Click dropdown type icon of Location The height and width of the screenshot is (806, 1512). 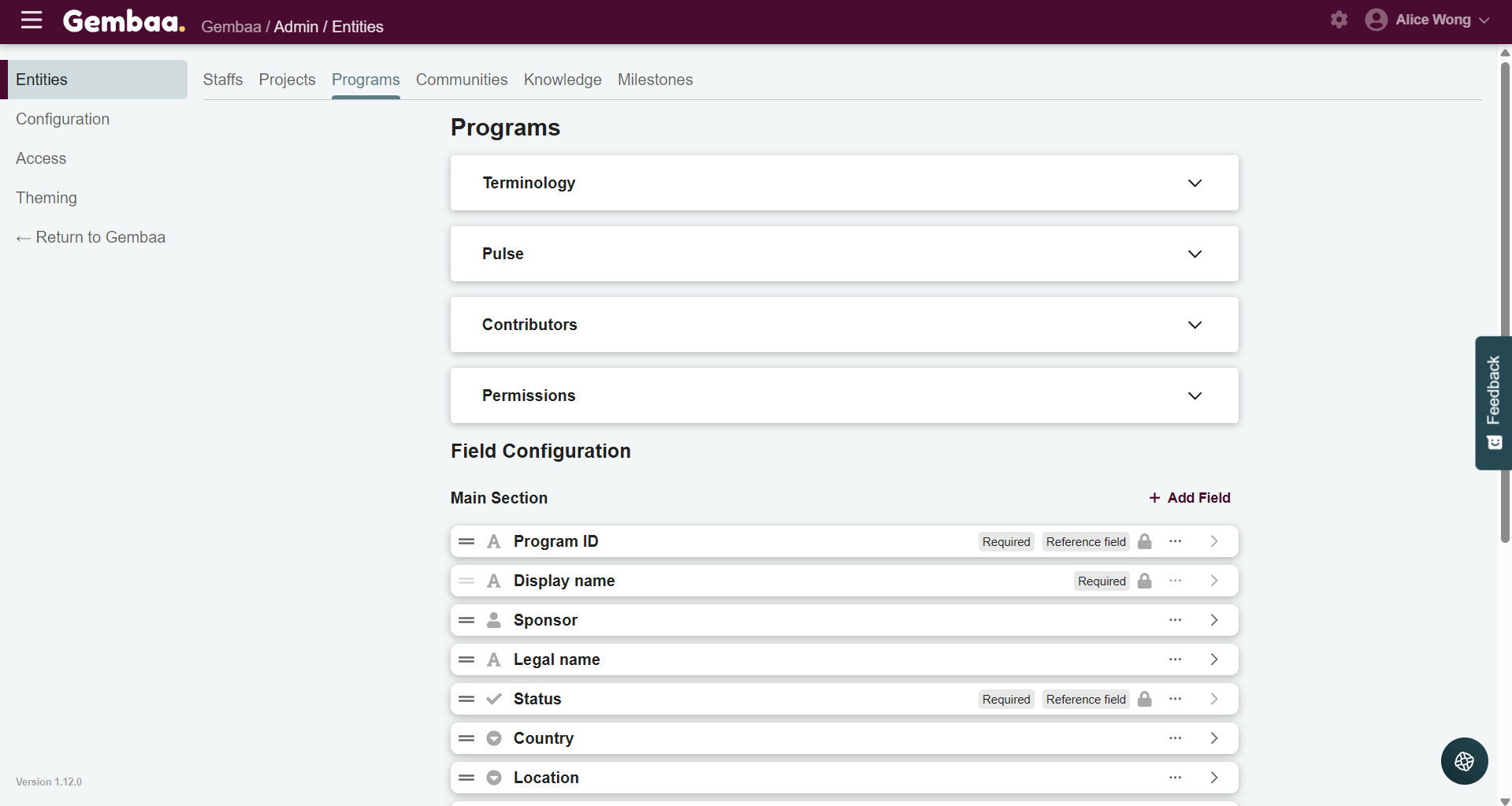tap(494, 778)
